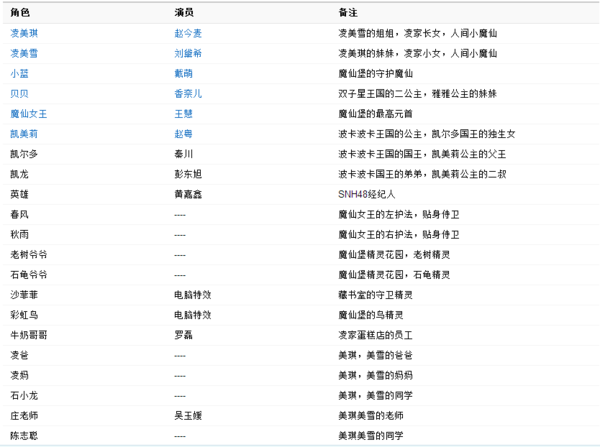600x447 pixels.
Task: Click the note in the 石龟爷爷 row
Action: 394,274
